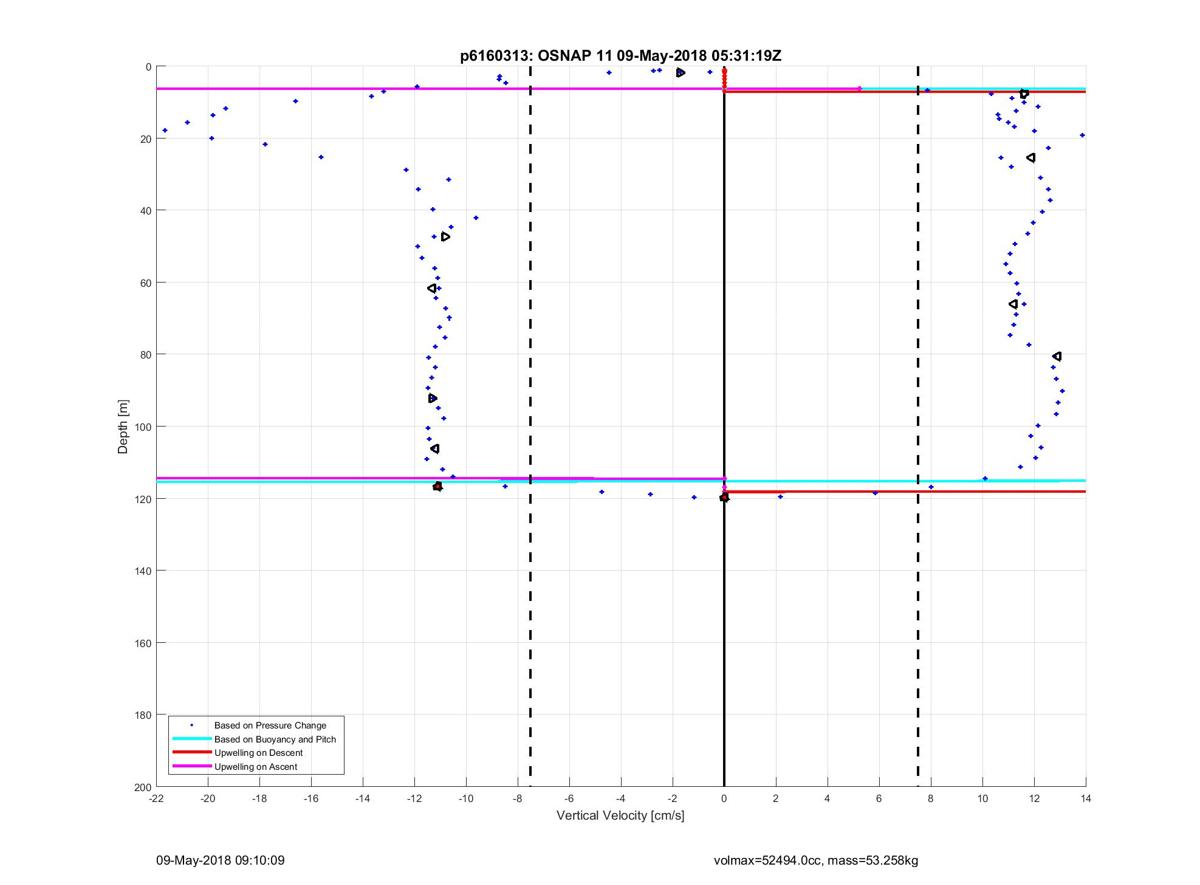Click the '-2' velocity axis tick label
Viewport: 1200px width, 885px height.
click(673, 798)
